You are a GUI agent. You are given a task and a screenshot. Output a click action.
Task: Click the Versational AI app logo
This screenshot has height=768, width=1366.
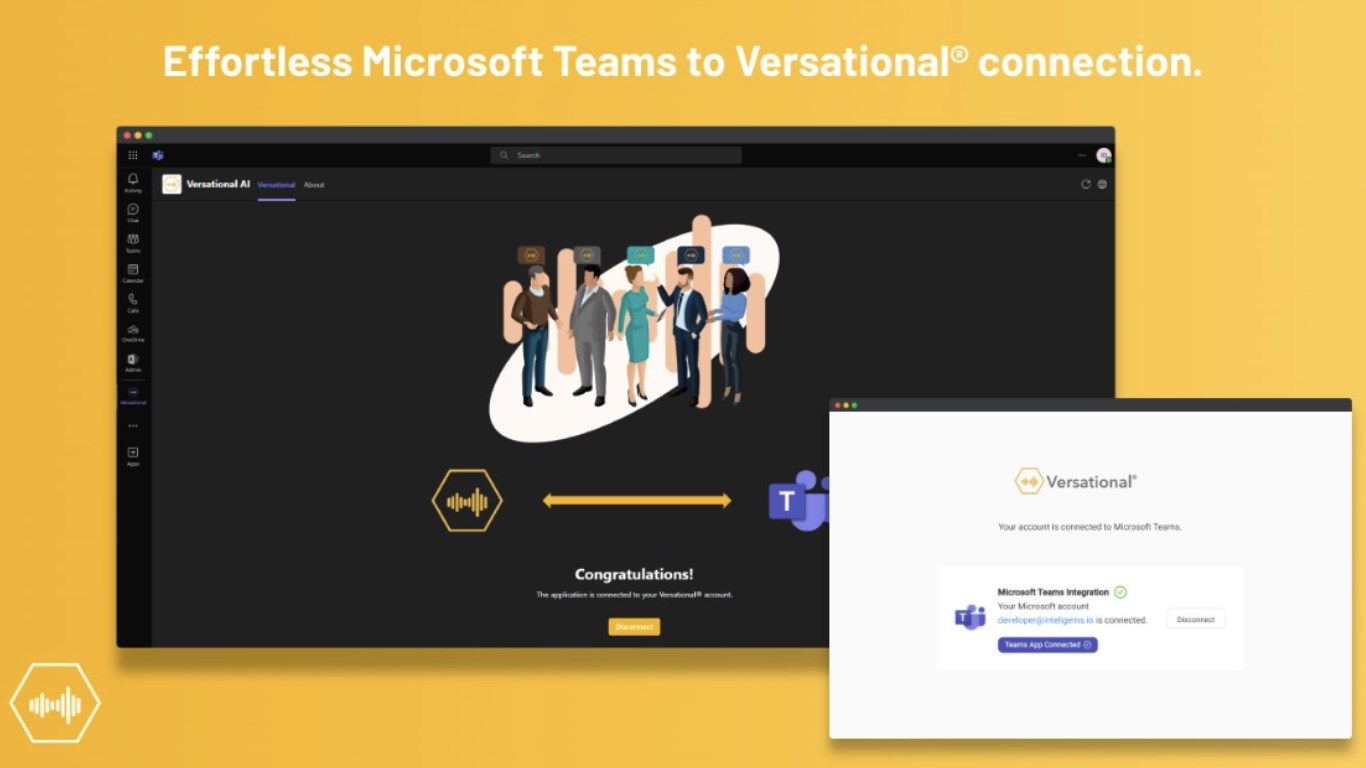tap(172, 184)
